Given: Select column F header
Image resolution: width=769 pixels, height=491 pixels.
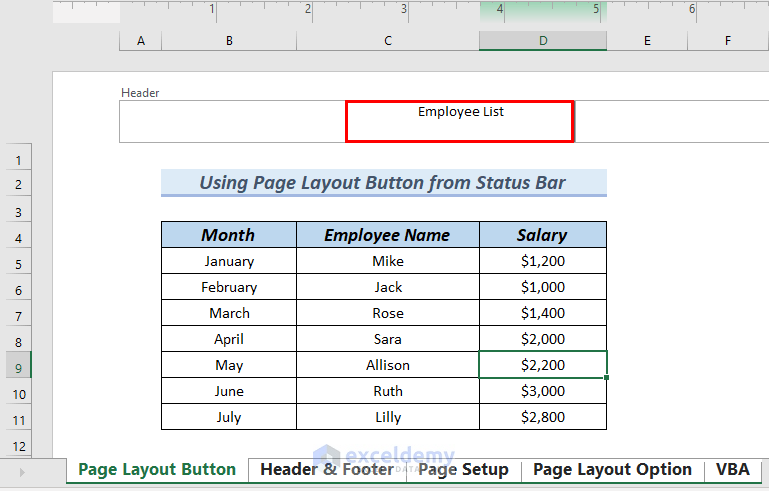Looking at the screenshot, I should coord(728,41).
